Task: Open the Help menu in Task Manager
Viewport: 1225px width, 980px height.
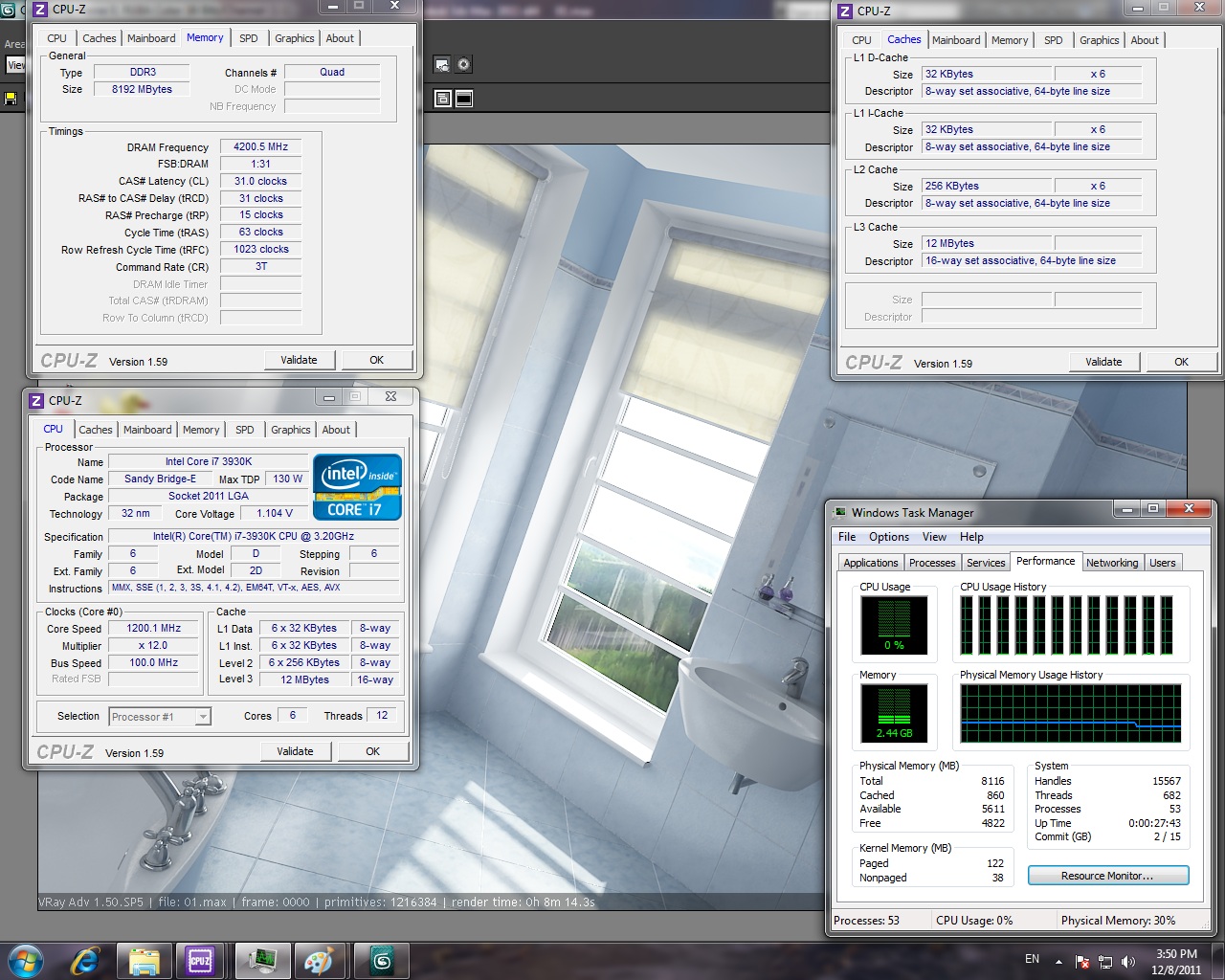Action: coord(971,537)
